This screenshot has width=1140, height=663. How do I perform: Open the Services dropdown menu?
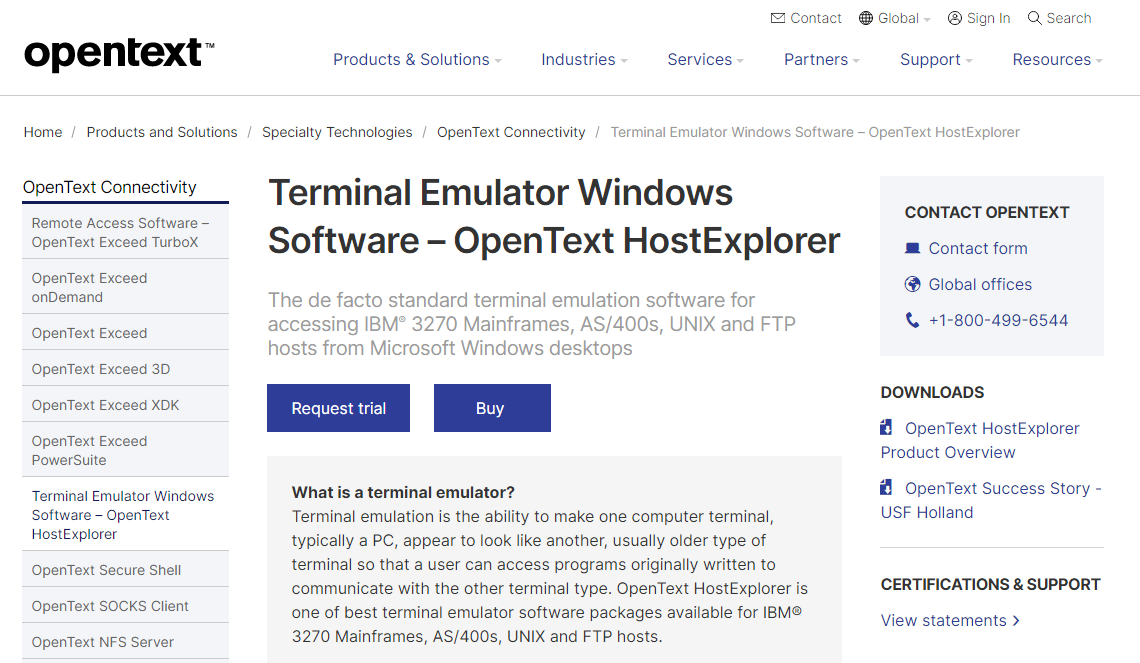click(705, 60)
